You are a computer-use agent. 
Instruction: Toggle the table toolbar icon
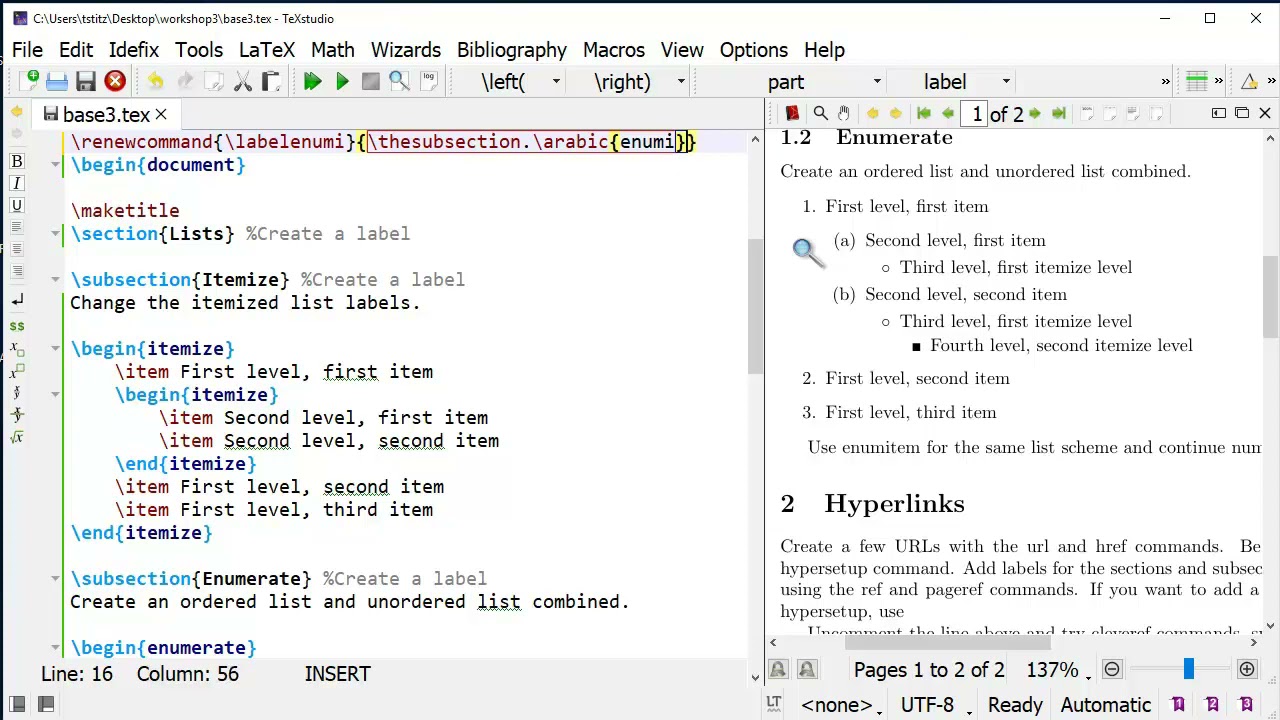click(x=1197, y=82)
